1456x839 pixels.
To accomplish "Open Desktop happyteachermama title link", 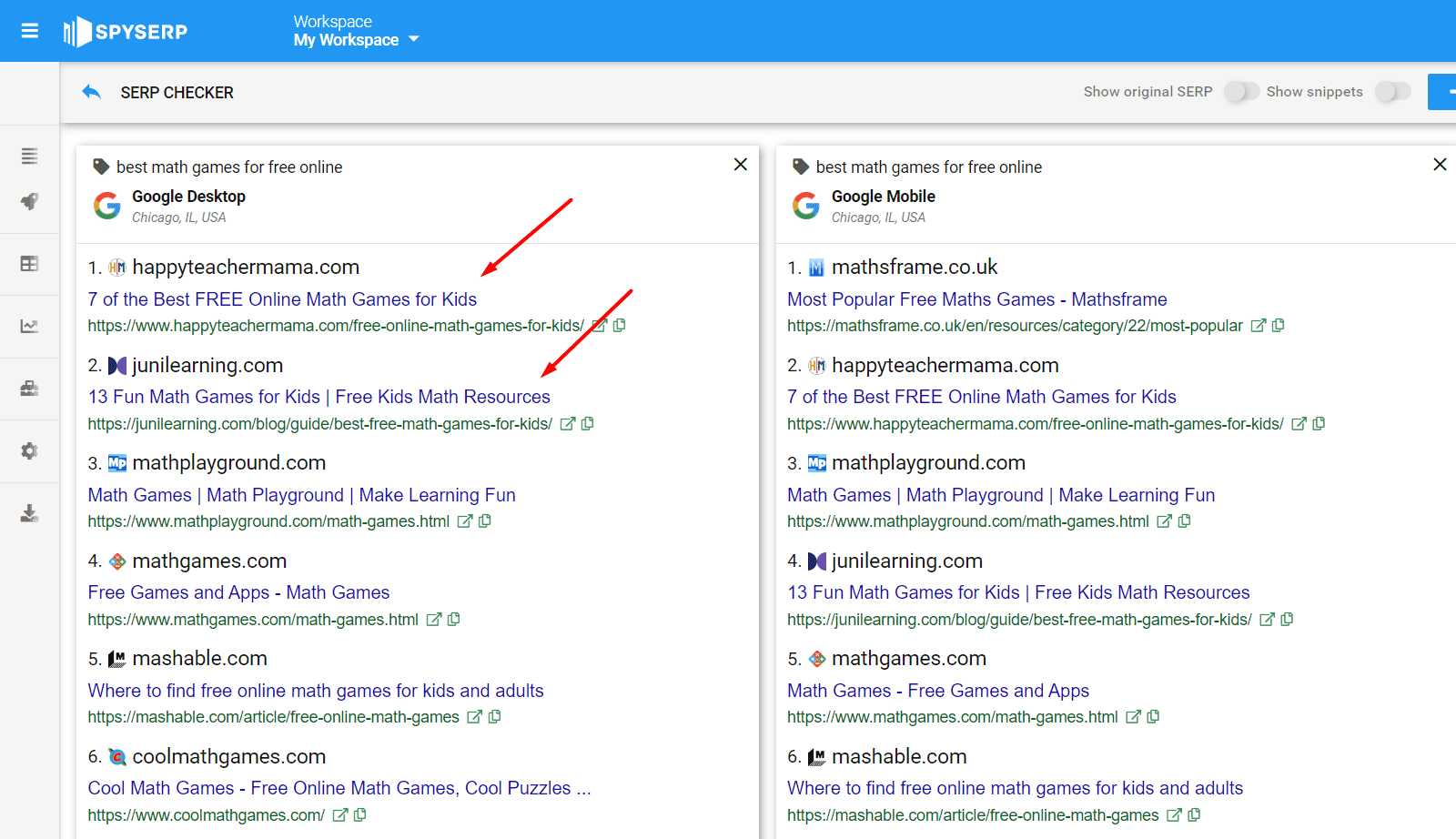I will coord(282,299).
